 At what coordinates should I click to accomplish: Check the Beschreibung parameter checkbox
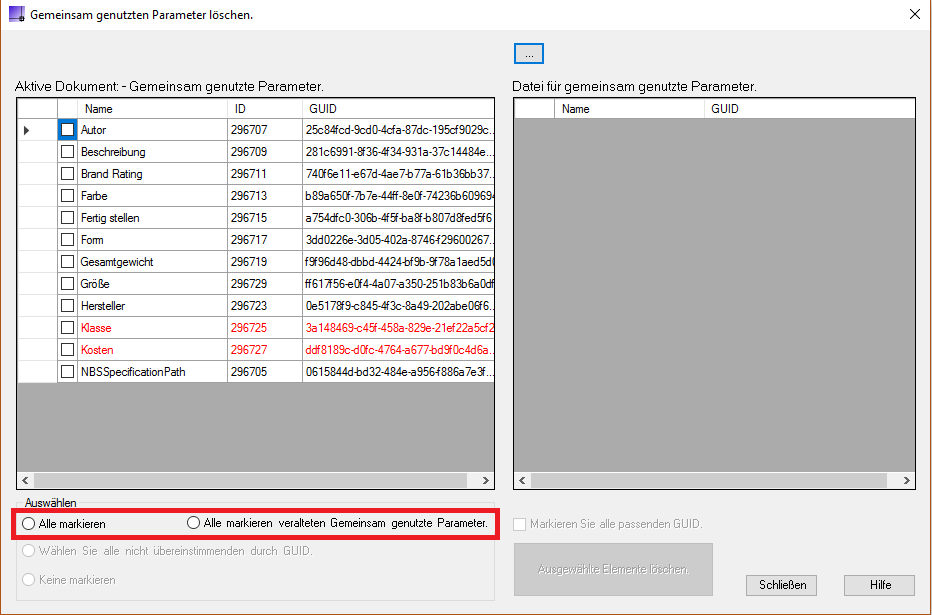68,152
